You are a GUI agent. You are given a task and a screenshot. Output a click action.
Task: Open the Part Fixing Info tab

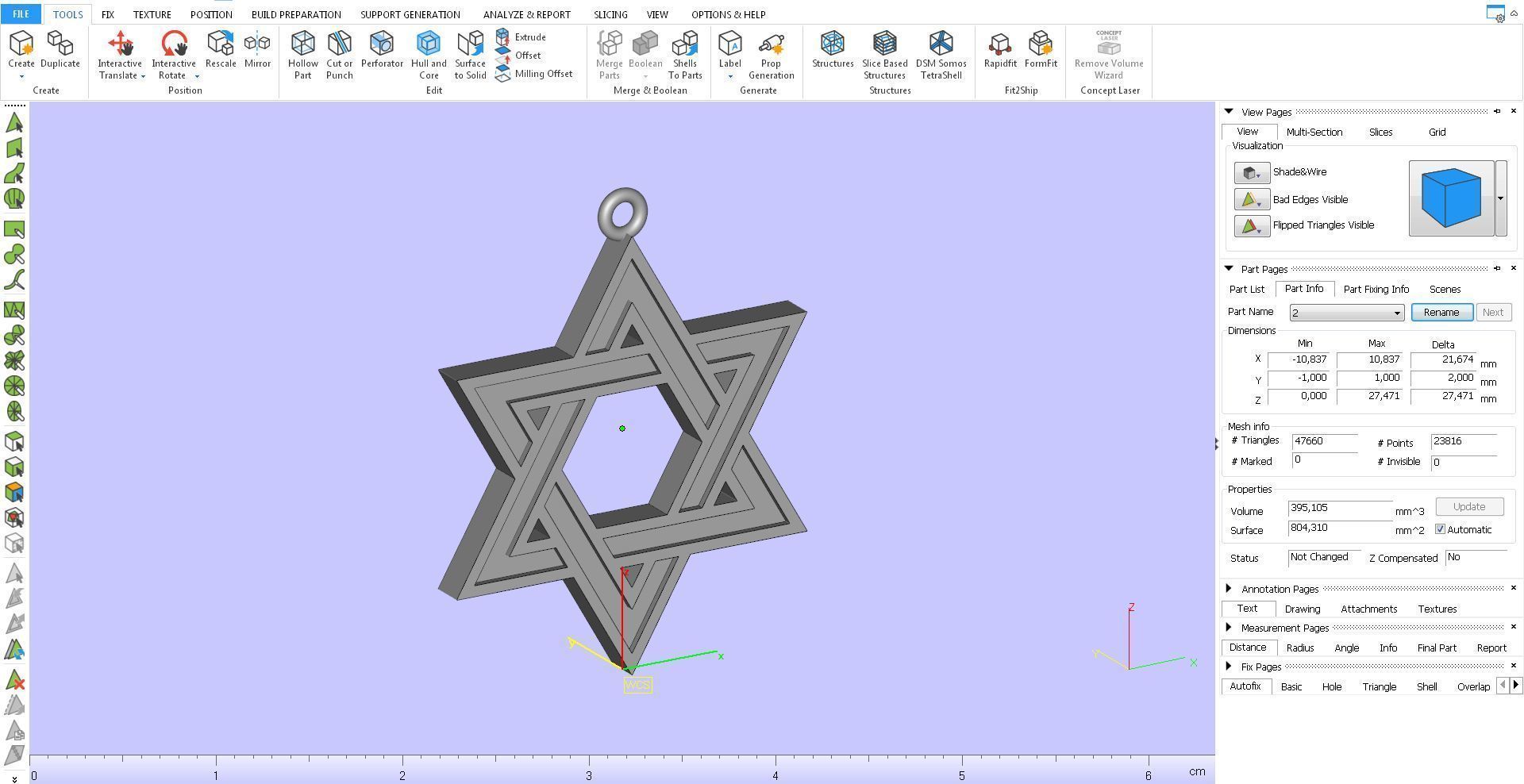[1376, 290]
